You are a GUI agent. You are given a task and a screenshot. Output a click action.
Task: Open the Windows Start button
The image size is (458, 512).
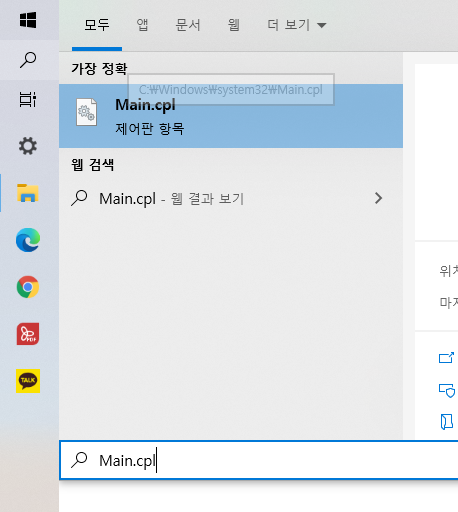click(x=28, y=20)
